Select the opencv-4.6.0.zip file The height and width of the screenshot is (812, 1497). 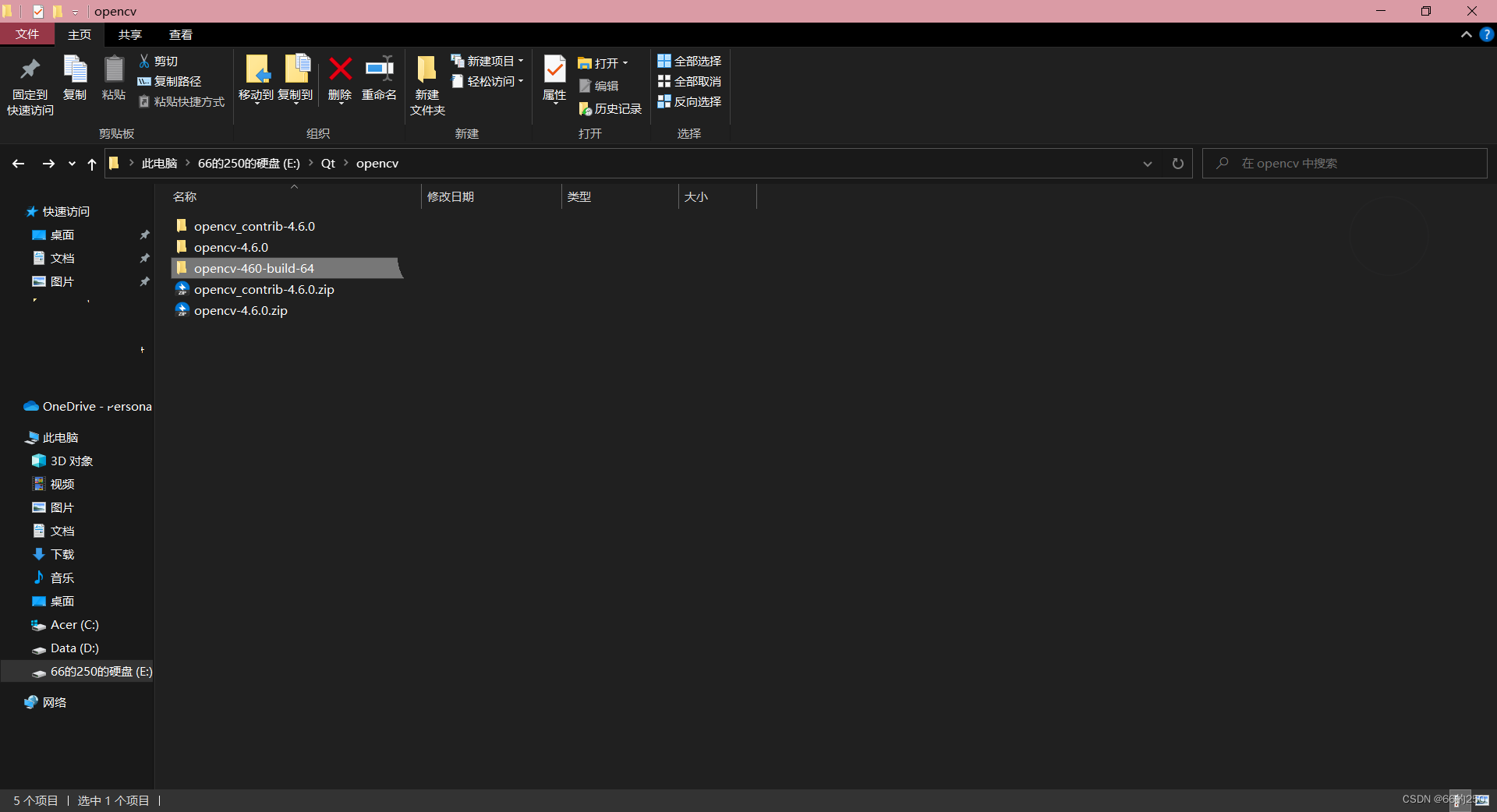[240, 310]
